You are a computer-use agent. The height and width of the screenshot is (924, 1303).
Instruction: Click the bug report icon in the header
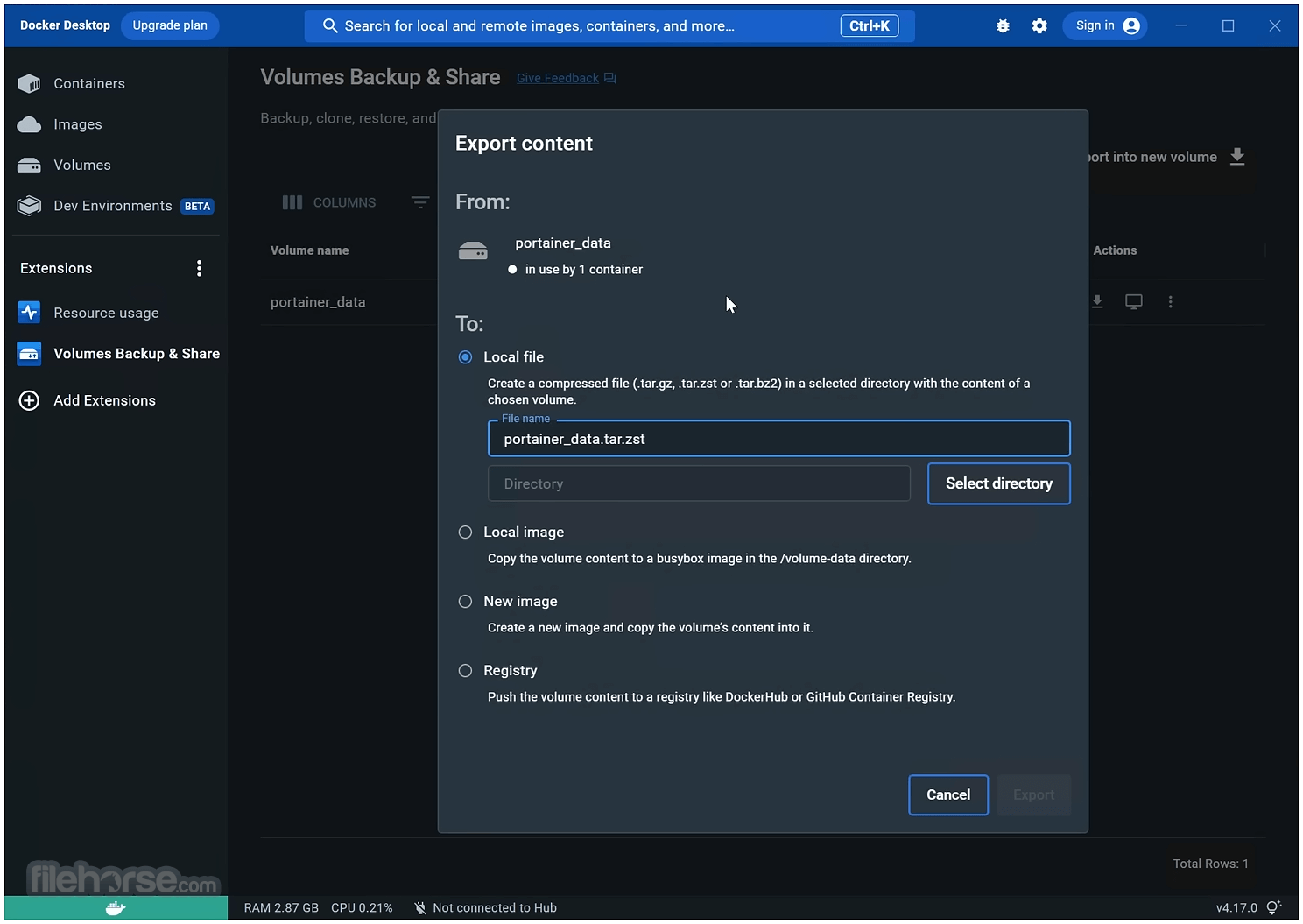[1003, 26]
